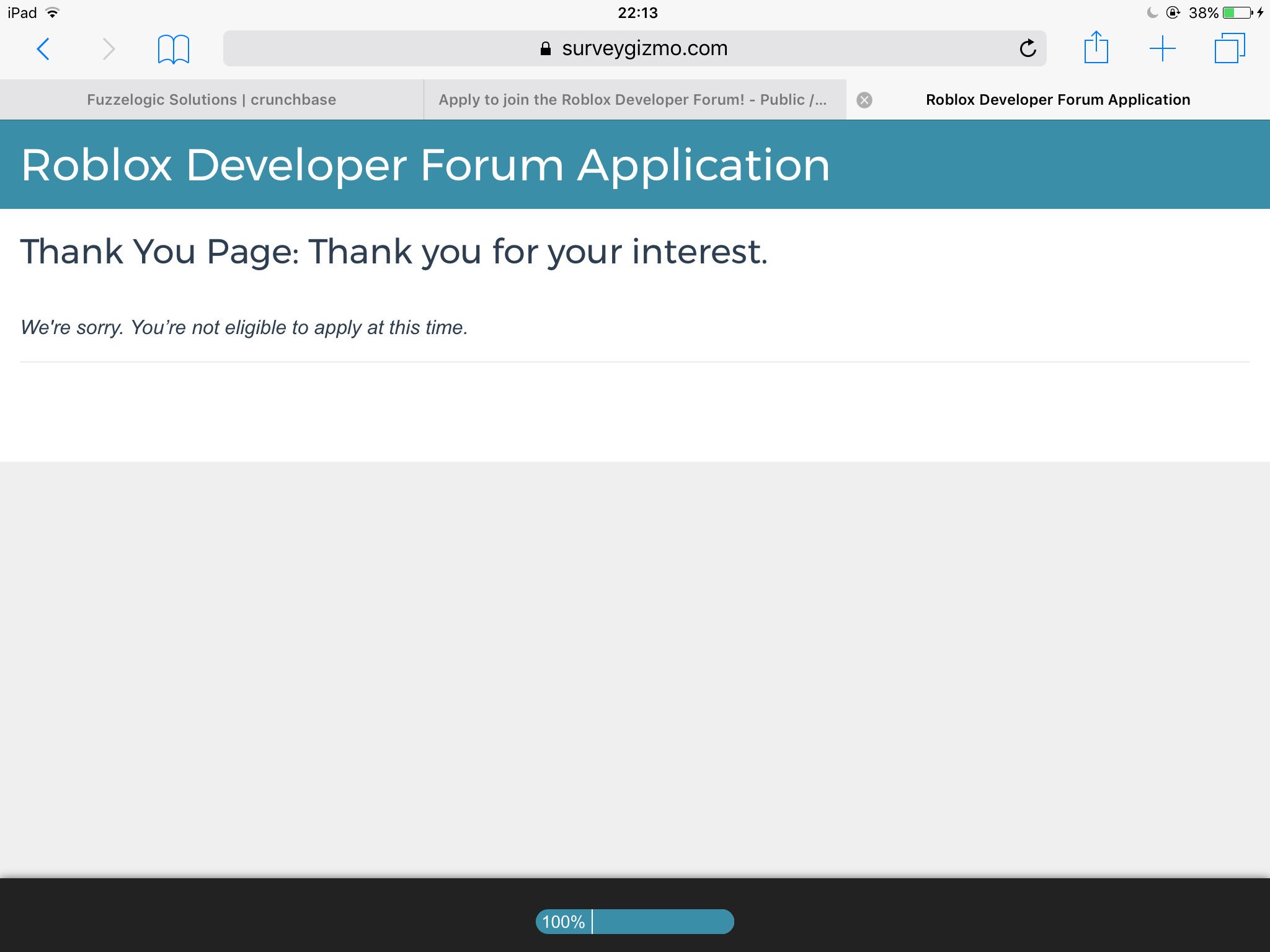Tap the 22:13 clock in status bar
This screenshot has height=952, width=1270.
point(637,12)
